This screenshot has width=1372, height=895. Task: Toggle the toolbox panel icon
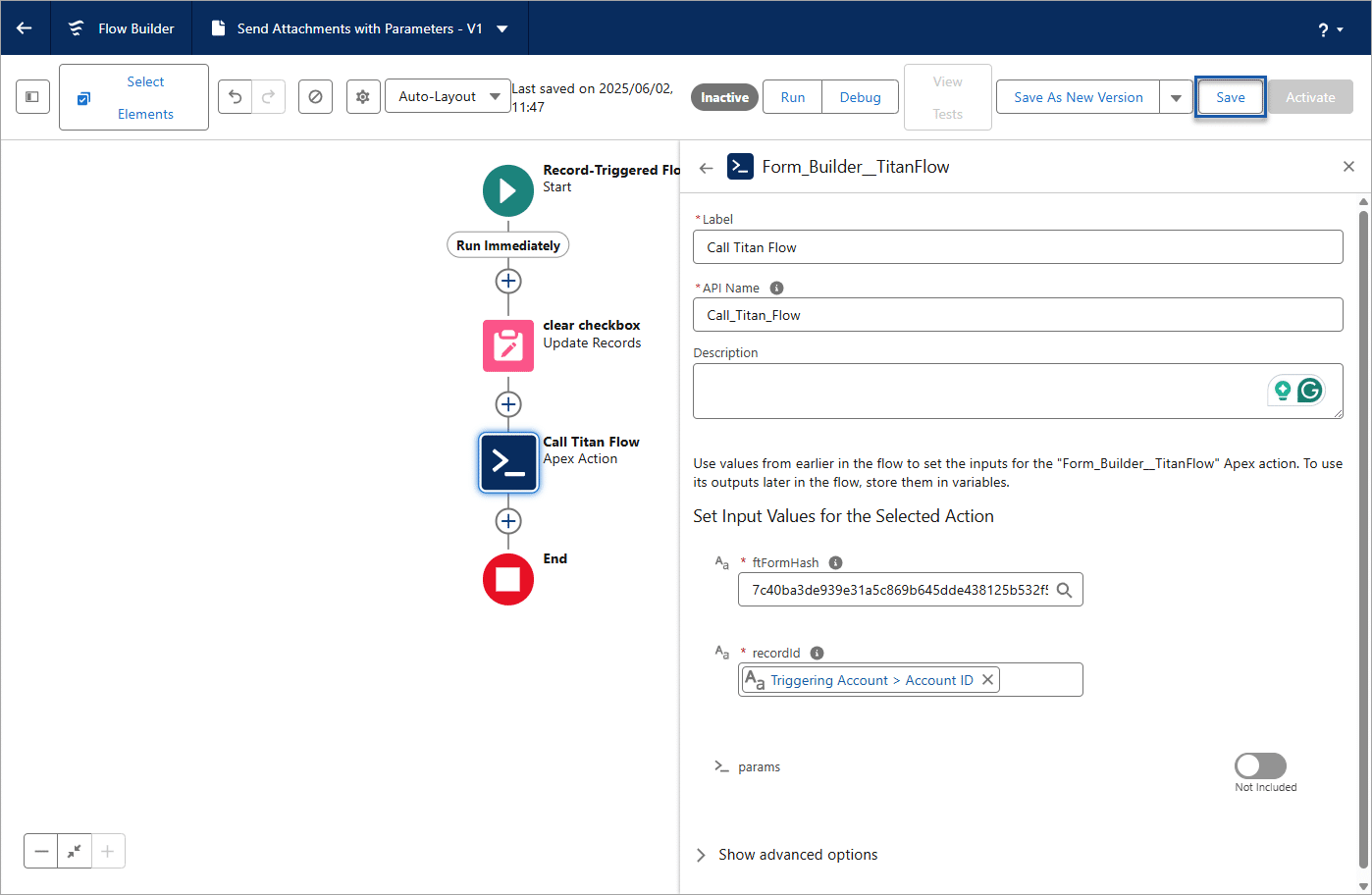32,97
